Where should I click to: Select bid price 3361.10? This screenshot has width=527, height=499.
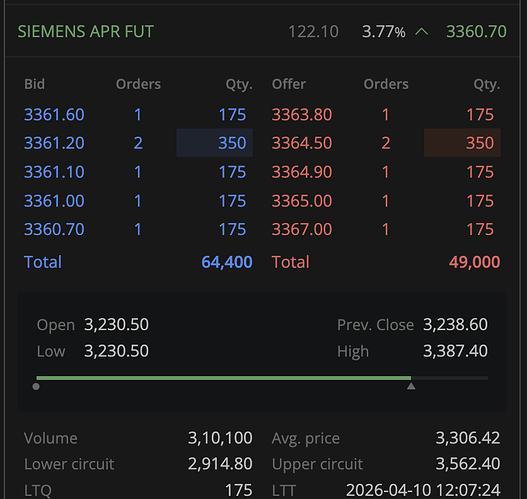click(x=54, y=172)
